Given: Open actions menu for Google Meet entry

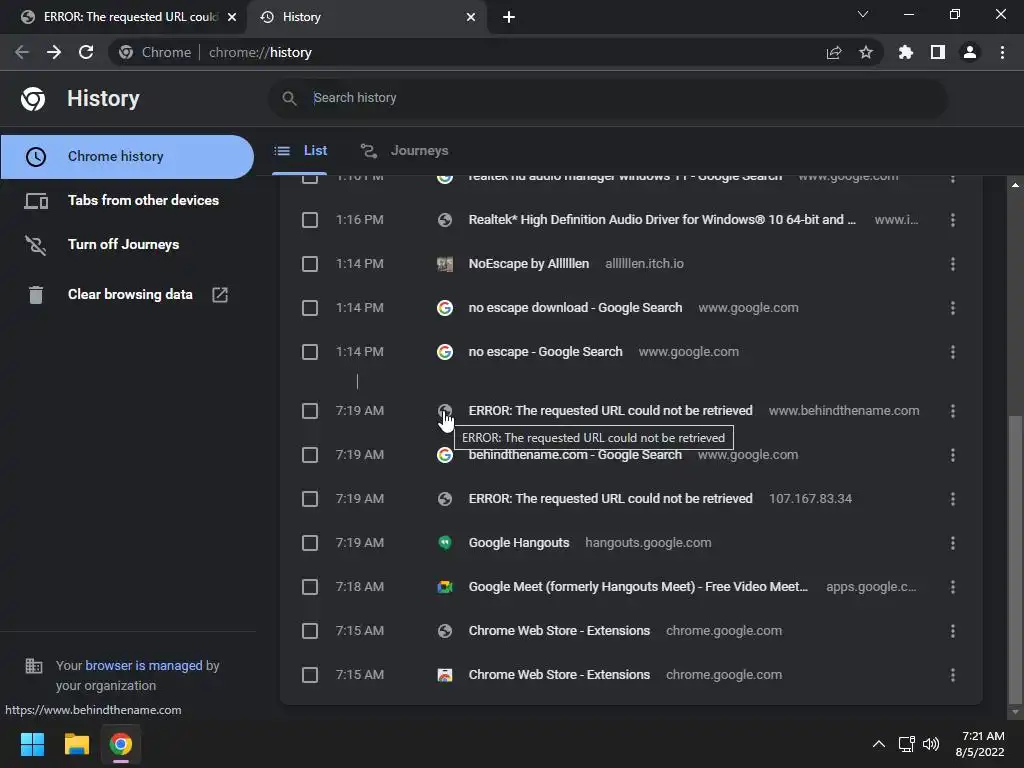Looking at the screenshot, I should pyautogui.click(x=953, y=587).
